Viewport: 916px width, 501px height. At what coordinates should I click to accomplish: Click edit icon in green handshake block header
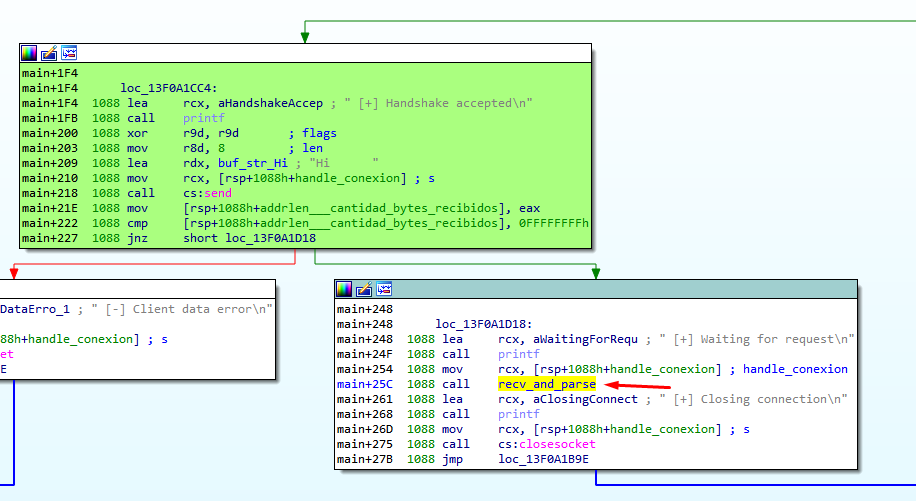(x=49, y=53)
